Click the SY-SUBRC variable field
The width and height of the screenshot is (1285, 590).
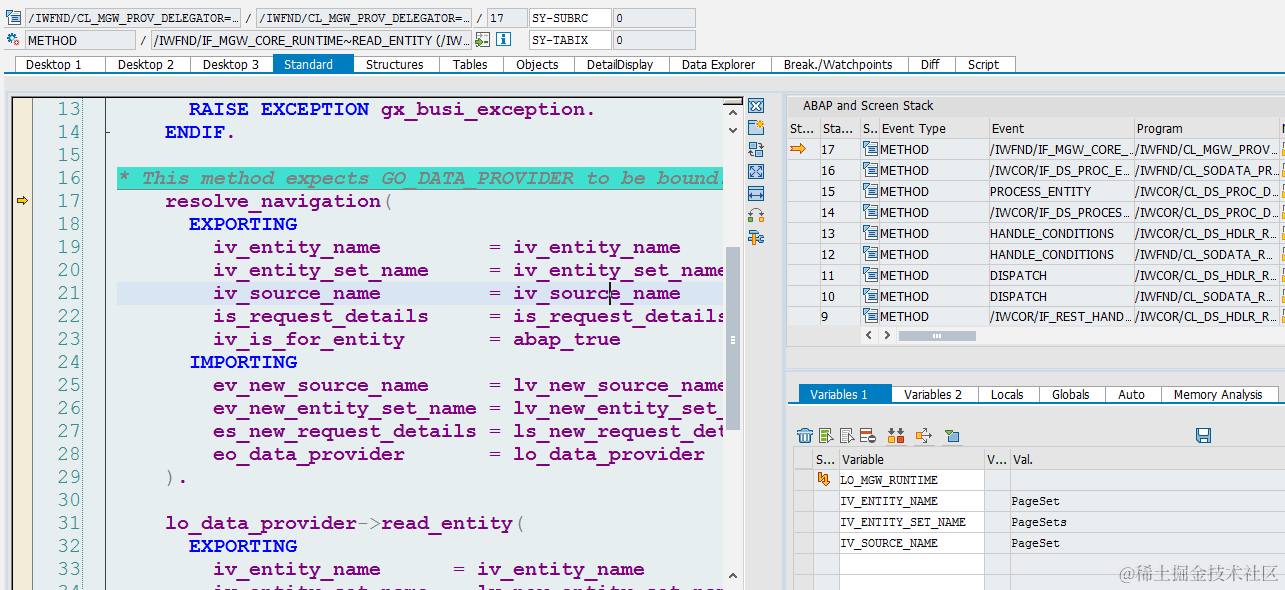(x=570, y=18)
